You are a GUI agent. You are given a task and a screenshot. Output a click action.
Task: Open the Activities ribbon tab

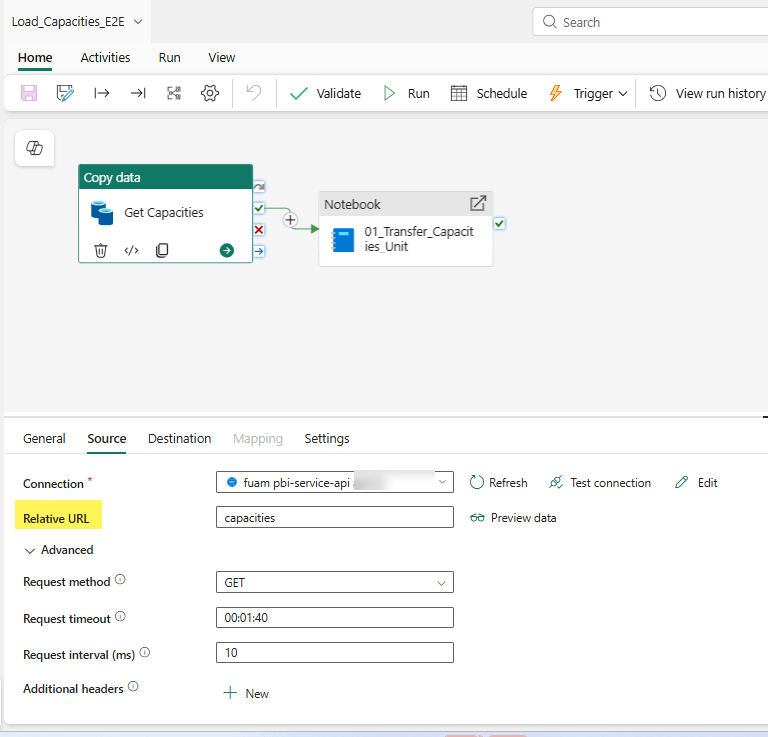(x=105, y=58)
